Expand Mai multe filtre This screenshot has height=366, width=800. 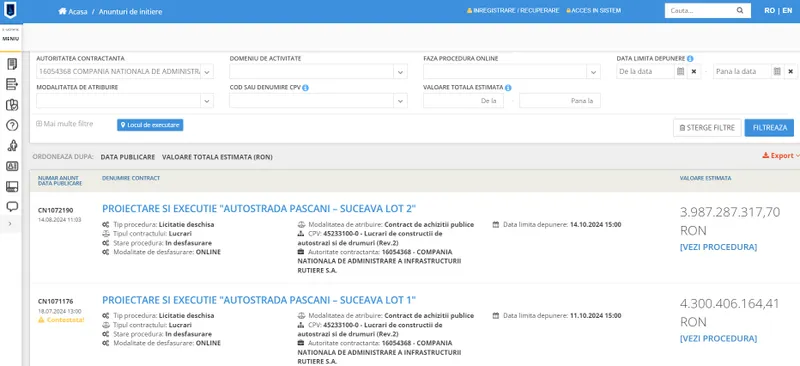65,124
